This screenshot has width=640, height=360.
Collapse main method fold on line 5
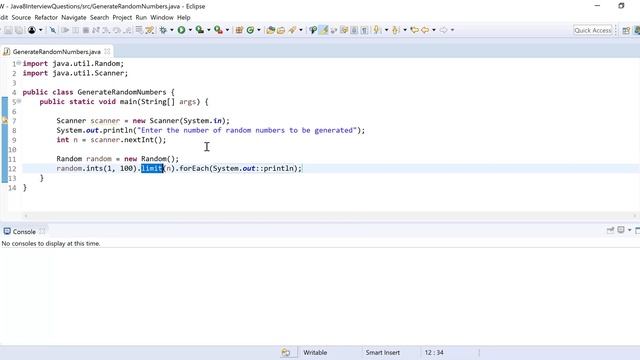(19, 101)
